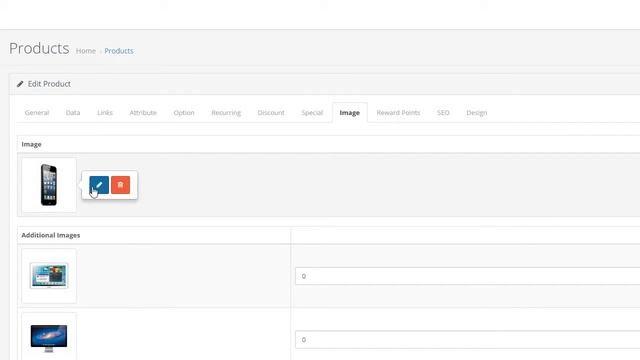Select the Attribute tab
The width and height of the screenshot is (640, 360).
point(143,113)
